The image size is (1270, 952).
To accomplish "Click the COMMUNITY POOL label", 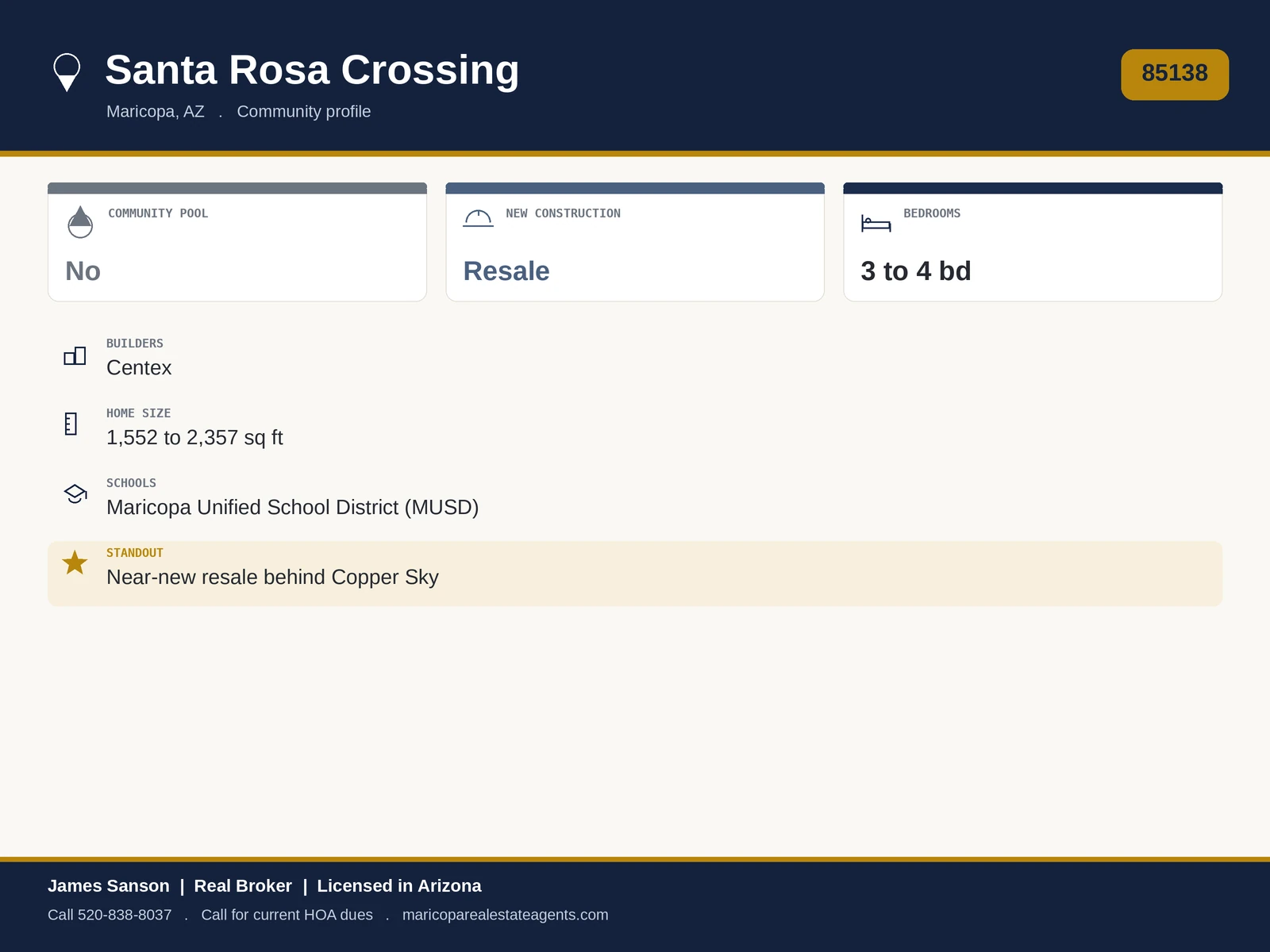I will (158, 213).
